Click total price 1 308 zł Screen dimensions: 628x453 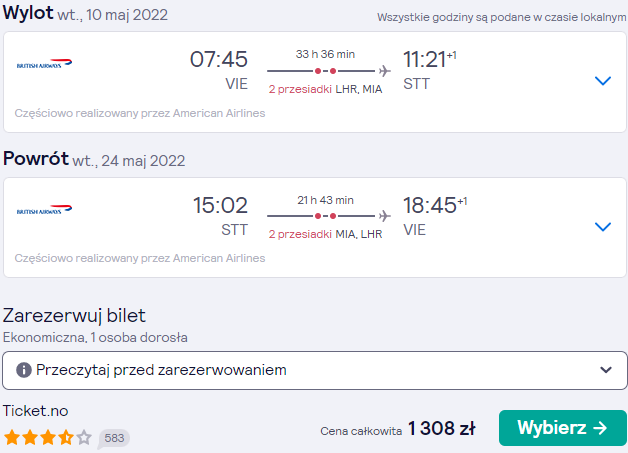[441, 428]
